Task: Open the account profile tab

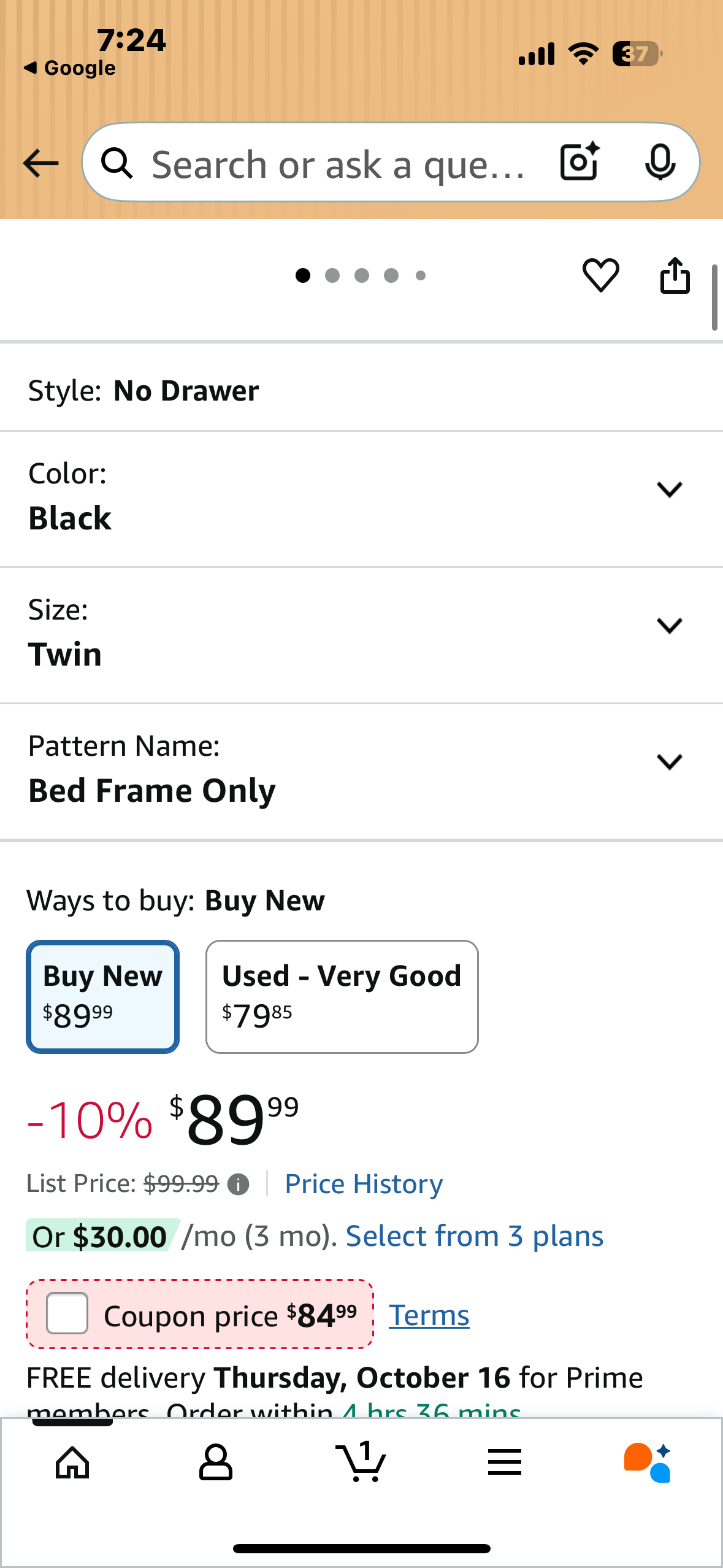Action: [216, 1462]
